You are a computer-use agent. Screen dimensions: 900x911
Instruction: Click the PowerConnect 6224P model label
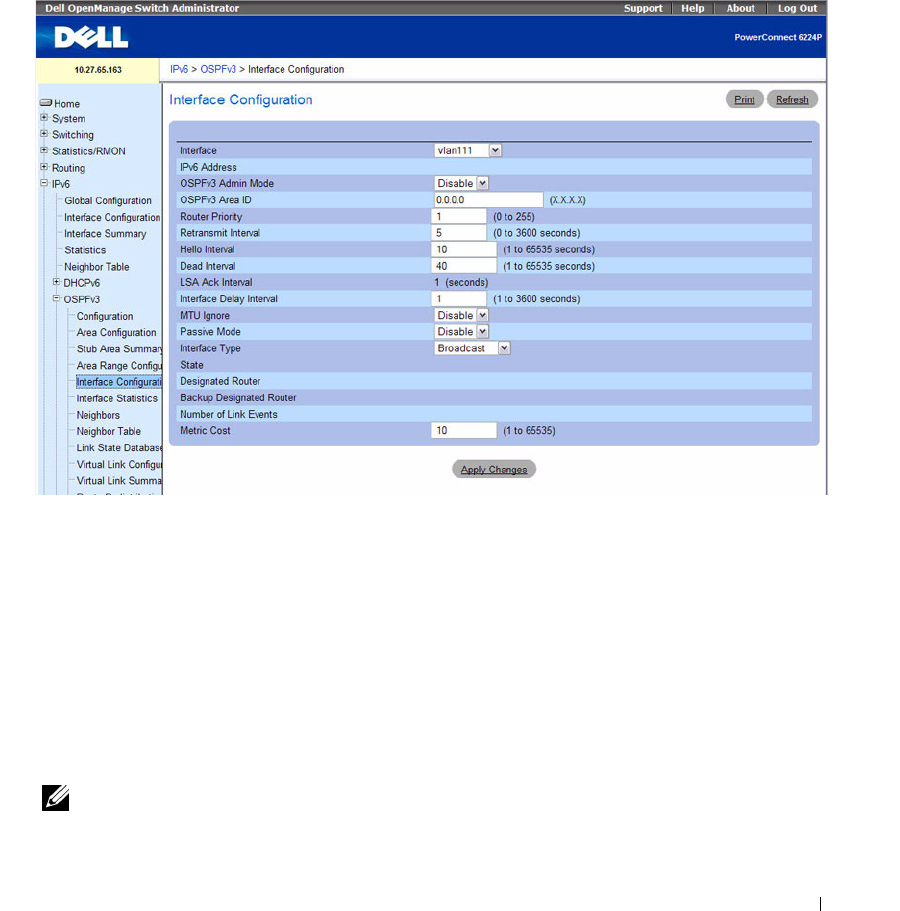click(778, 37)
